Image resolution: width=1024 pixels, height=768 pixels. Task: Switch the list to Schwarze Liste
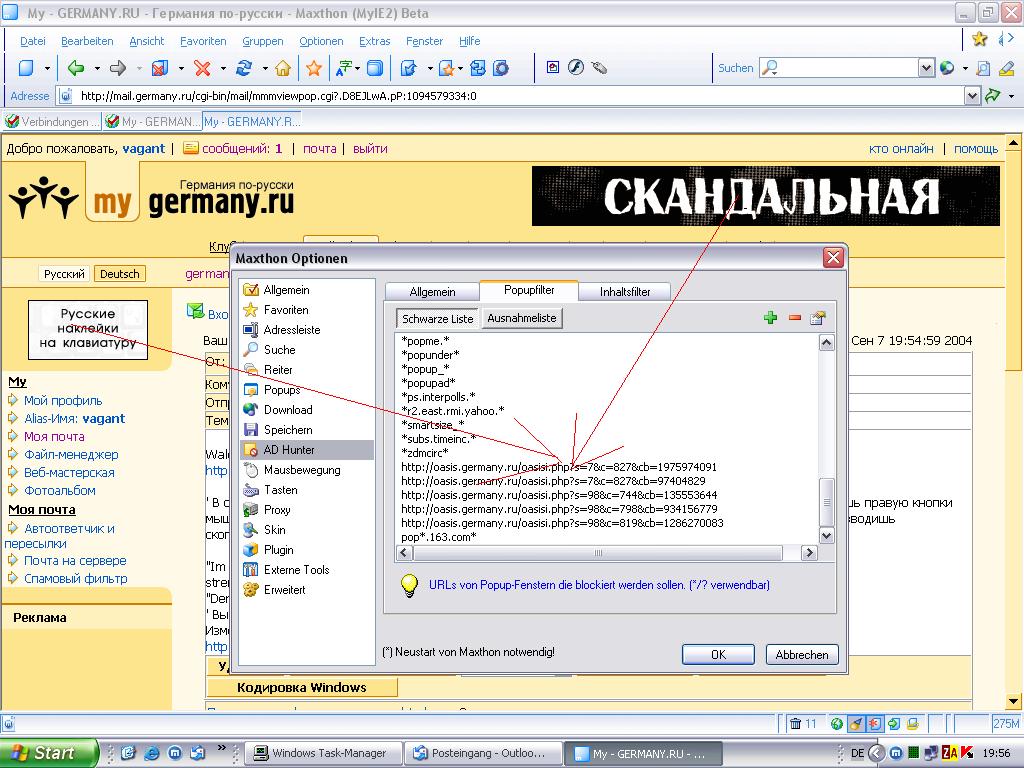pos(438,319)
